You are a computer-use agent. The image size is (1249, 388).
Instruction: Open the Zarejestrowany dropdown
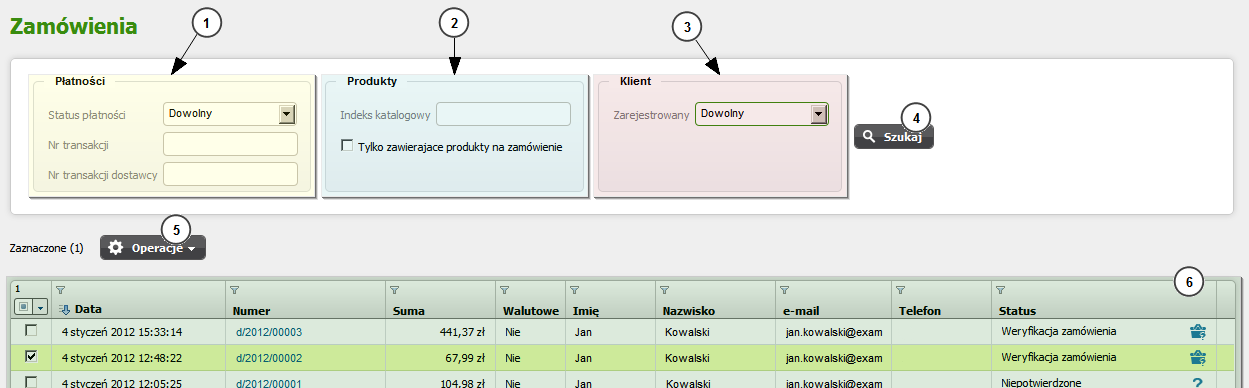click(819, 114)
